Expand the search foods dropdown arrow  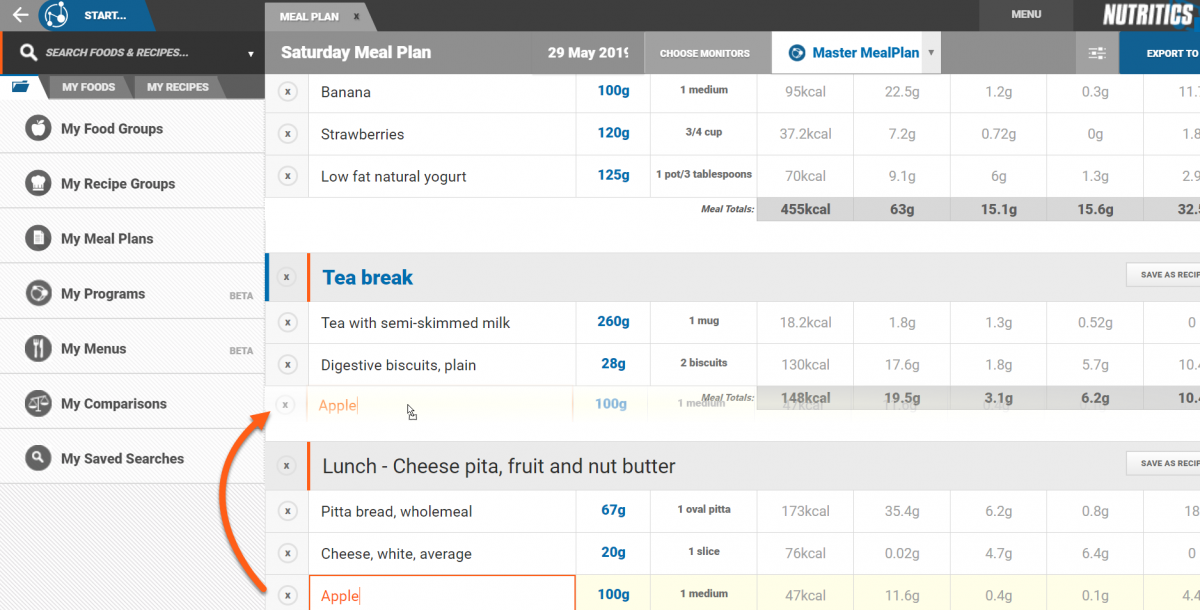tap(251, 54)
